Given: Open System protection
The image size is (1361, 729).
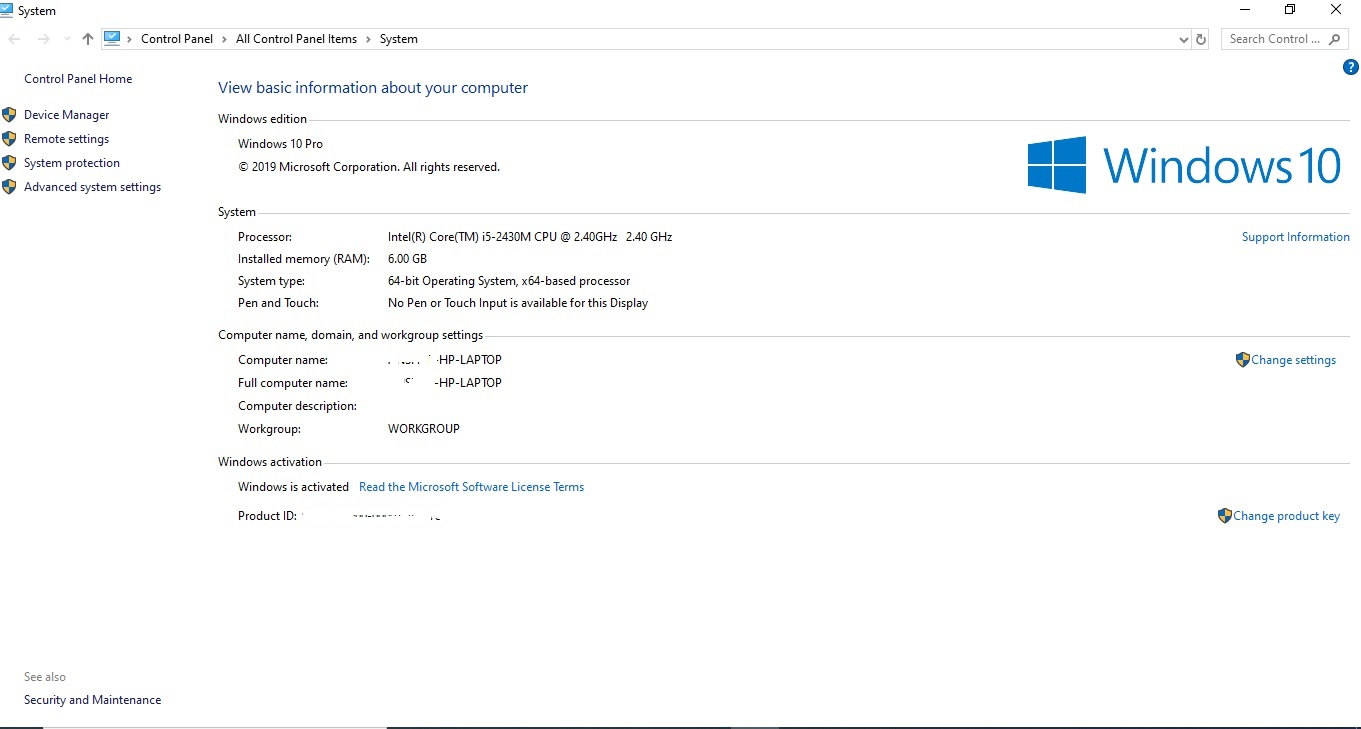Looking at the screenshot, I should coord(72,163).
